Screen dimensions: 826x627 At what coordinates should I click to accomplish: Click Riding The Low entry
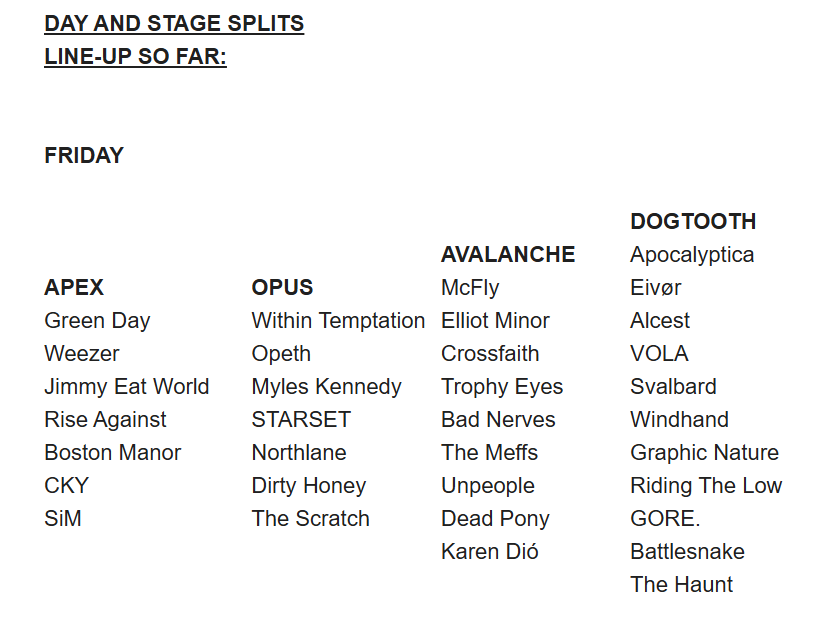706,485
